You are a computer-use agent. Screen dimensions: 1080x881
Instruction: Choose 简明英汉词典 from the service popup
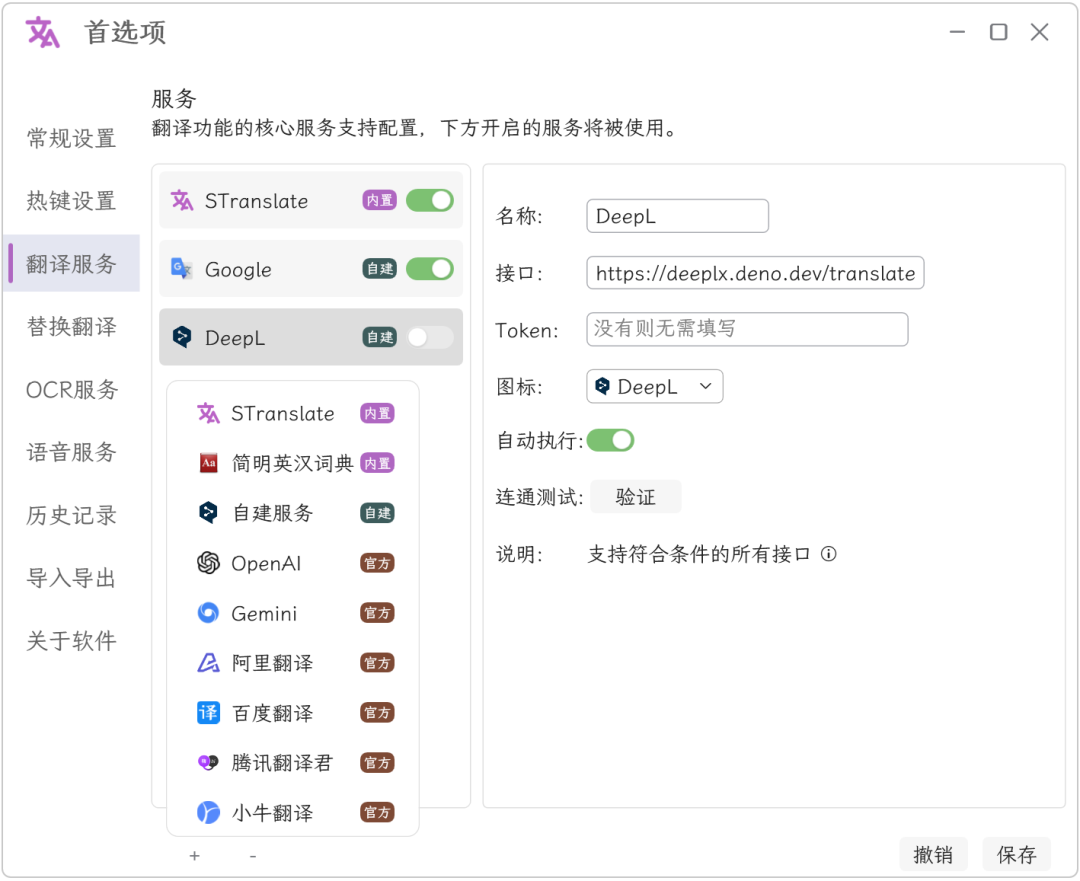[x=294, y=463]
